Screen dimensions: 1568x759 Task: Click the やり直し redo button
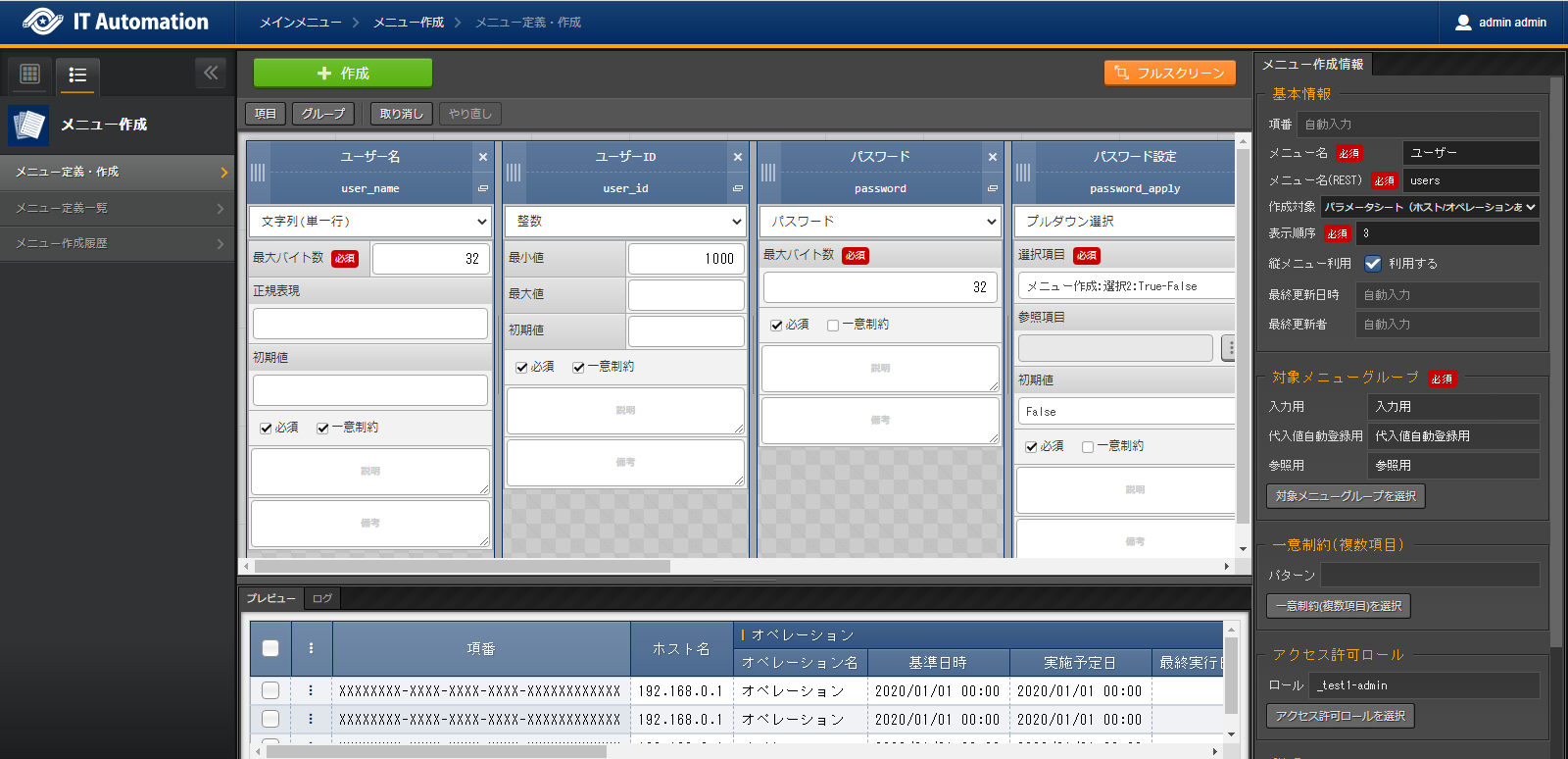coord(470,114)
